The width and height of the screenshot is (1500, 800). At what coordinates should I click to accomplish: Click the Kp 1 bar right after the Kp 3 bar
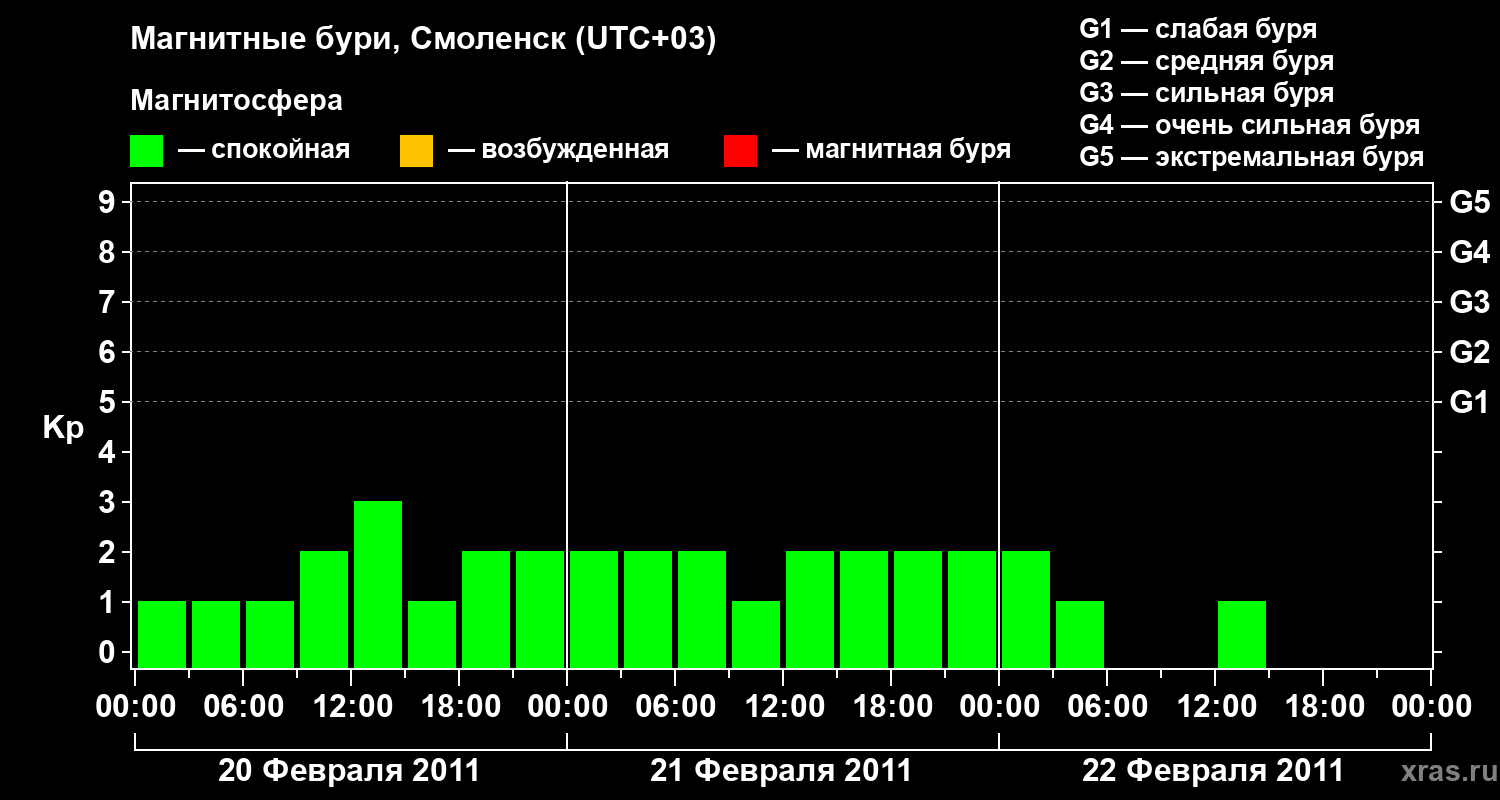[432, 634]
